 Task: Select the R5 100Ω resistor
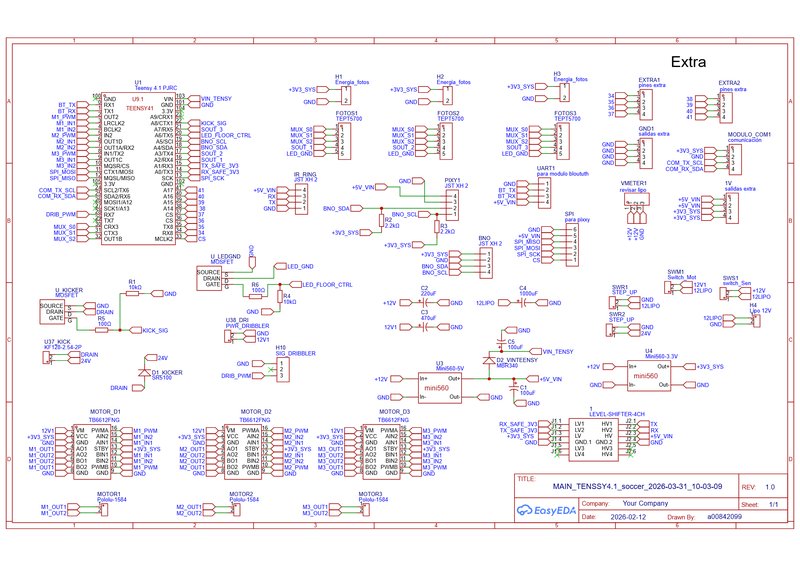[x=102, y=330]
